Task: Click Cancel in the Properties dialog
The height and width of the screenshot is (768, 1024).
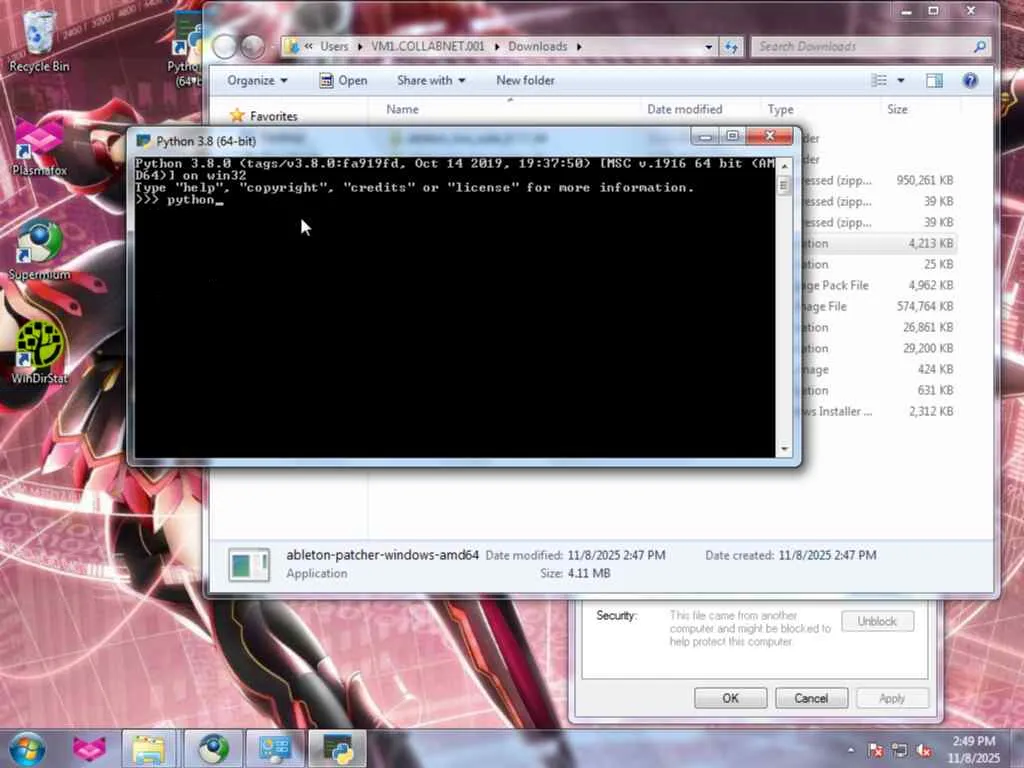Action: coord(811,698)
